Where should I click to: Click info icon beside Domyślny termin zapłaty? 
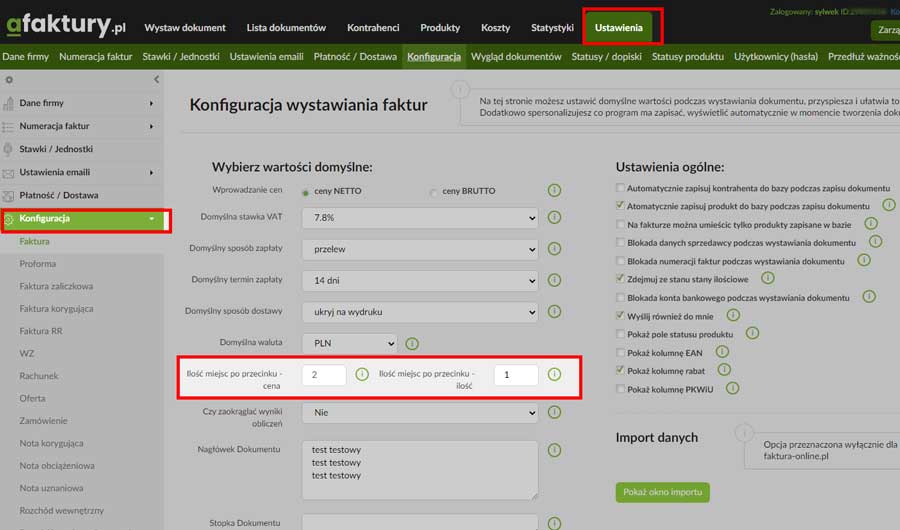coord(554,280)
